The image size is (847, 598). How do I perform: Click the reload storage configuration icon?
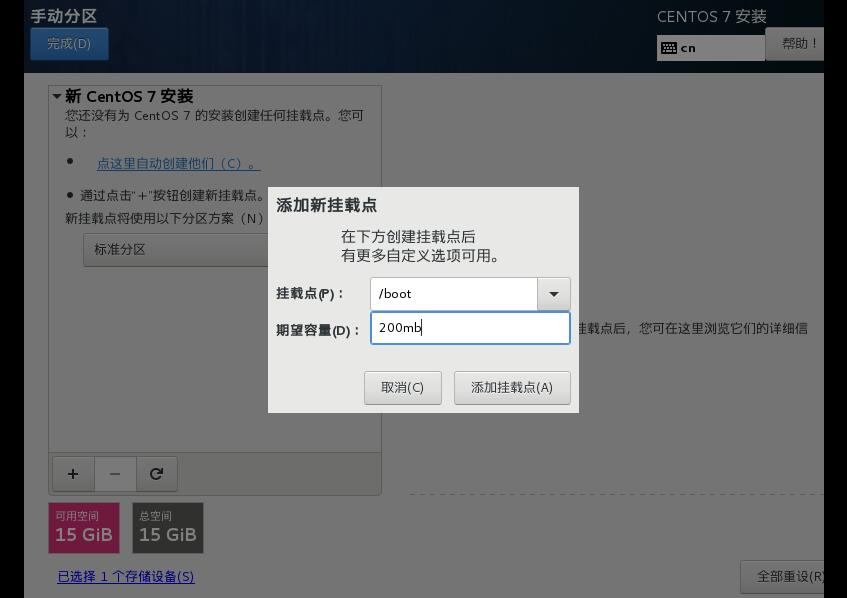[157, 474]
